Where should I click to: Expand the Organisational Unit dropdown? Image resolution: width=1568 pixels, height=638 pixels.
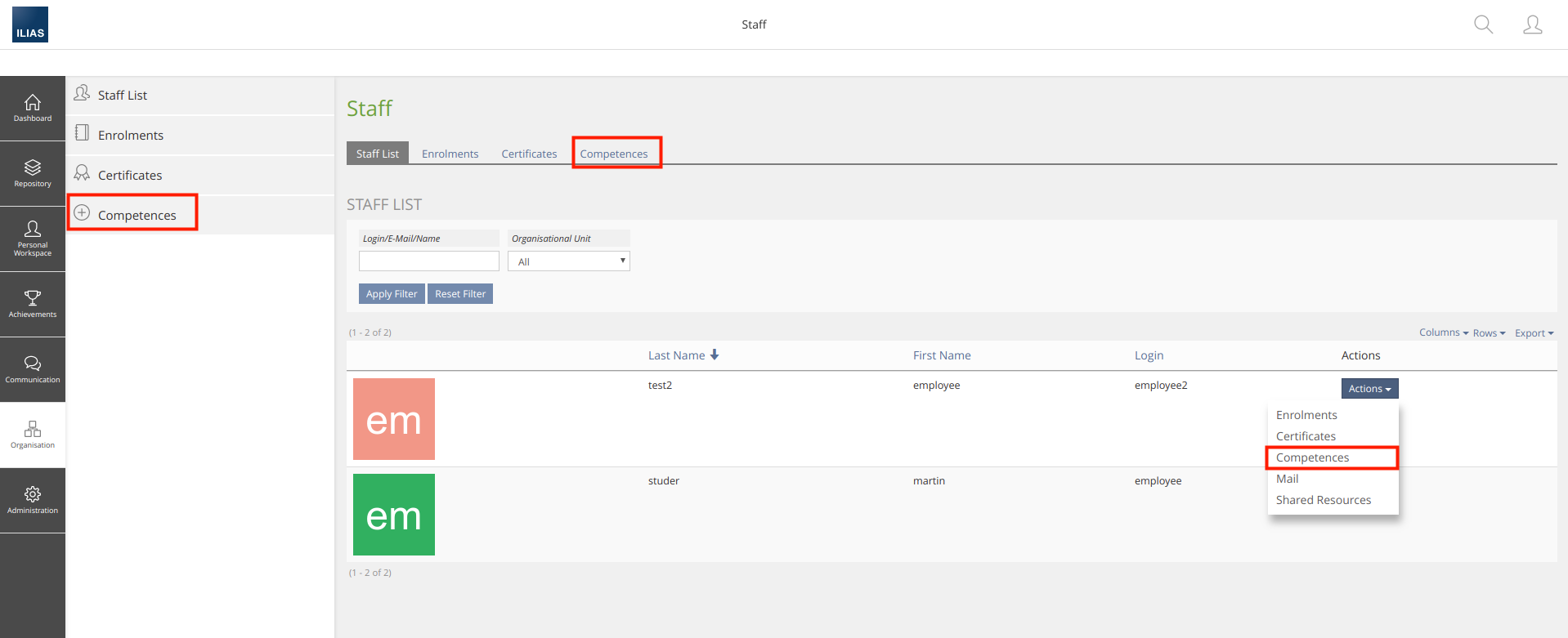pyautogui.click(x=568, y=261)
